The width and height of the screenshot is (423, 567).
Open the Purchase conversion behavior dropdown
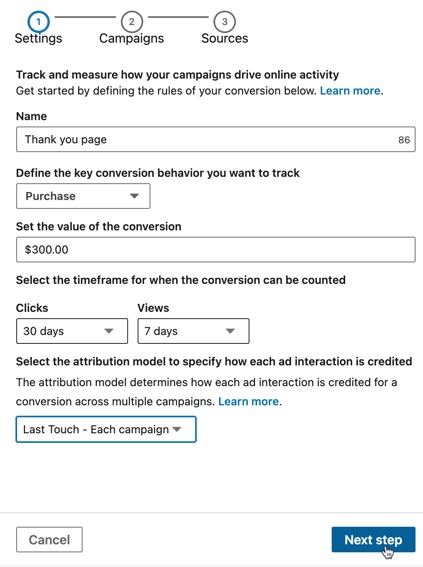coord(83,196)
